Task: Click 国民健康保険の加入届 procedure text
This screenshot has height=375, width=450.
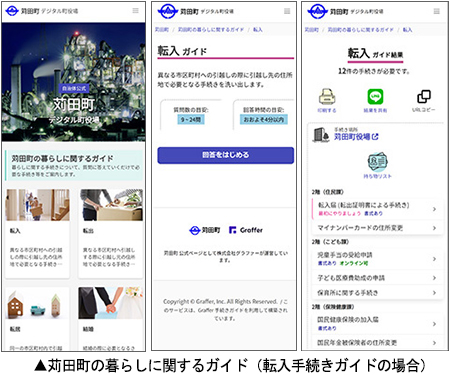Action: (348, 319)
